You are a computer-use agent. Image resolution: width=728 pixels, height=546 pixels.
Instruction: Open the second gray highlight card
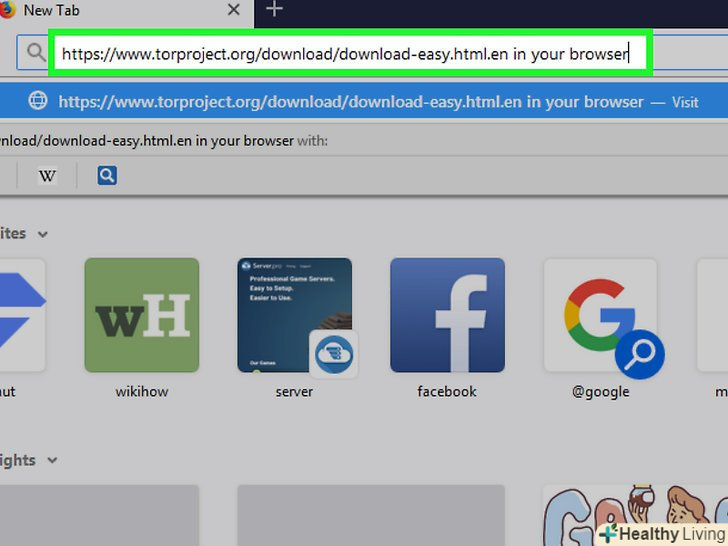pyautogui.click(x=371, y=515)
